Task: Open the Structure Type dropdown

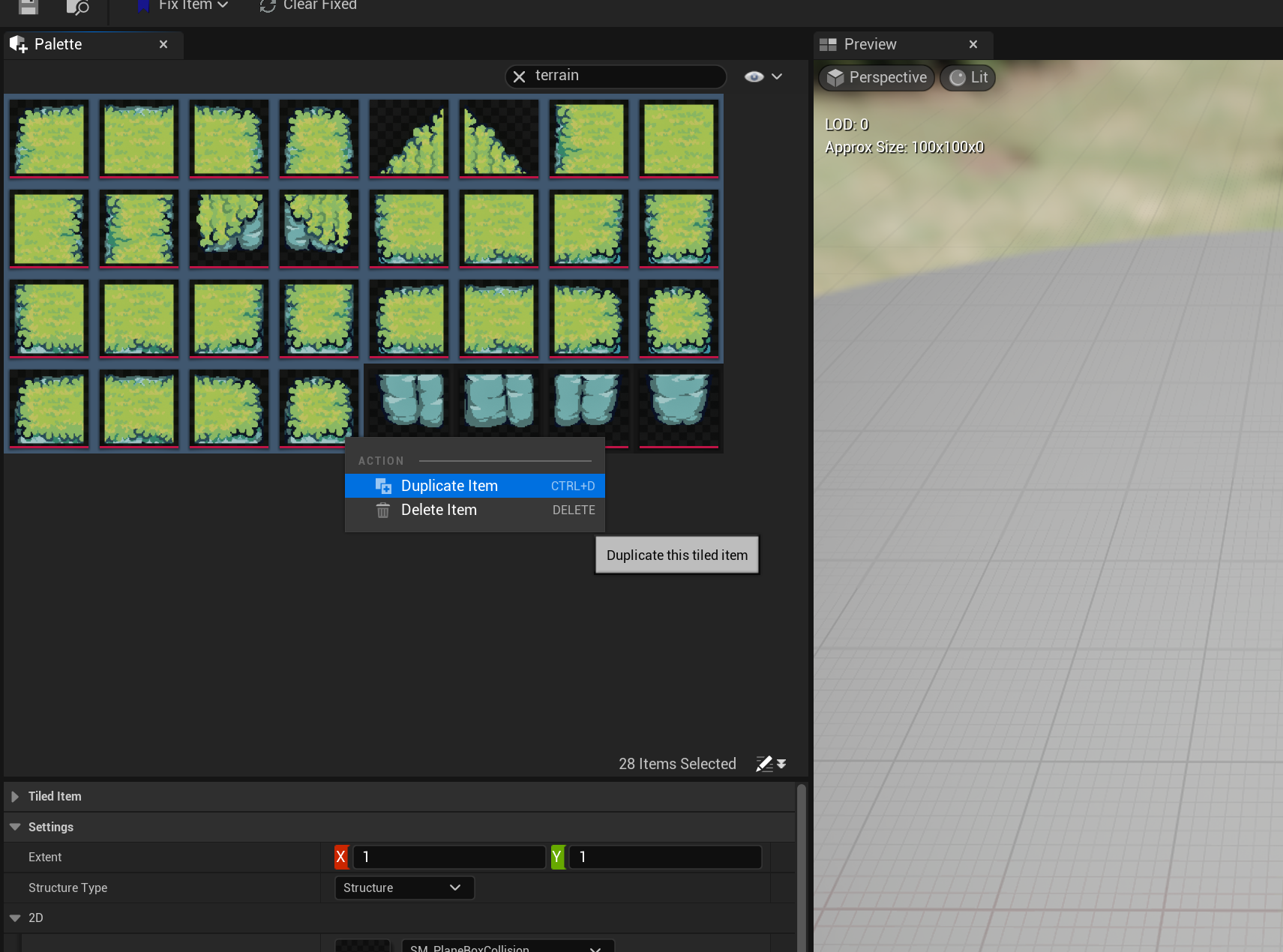Action: point(403,888)
